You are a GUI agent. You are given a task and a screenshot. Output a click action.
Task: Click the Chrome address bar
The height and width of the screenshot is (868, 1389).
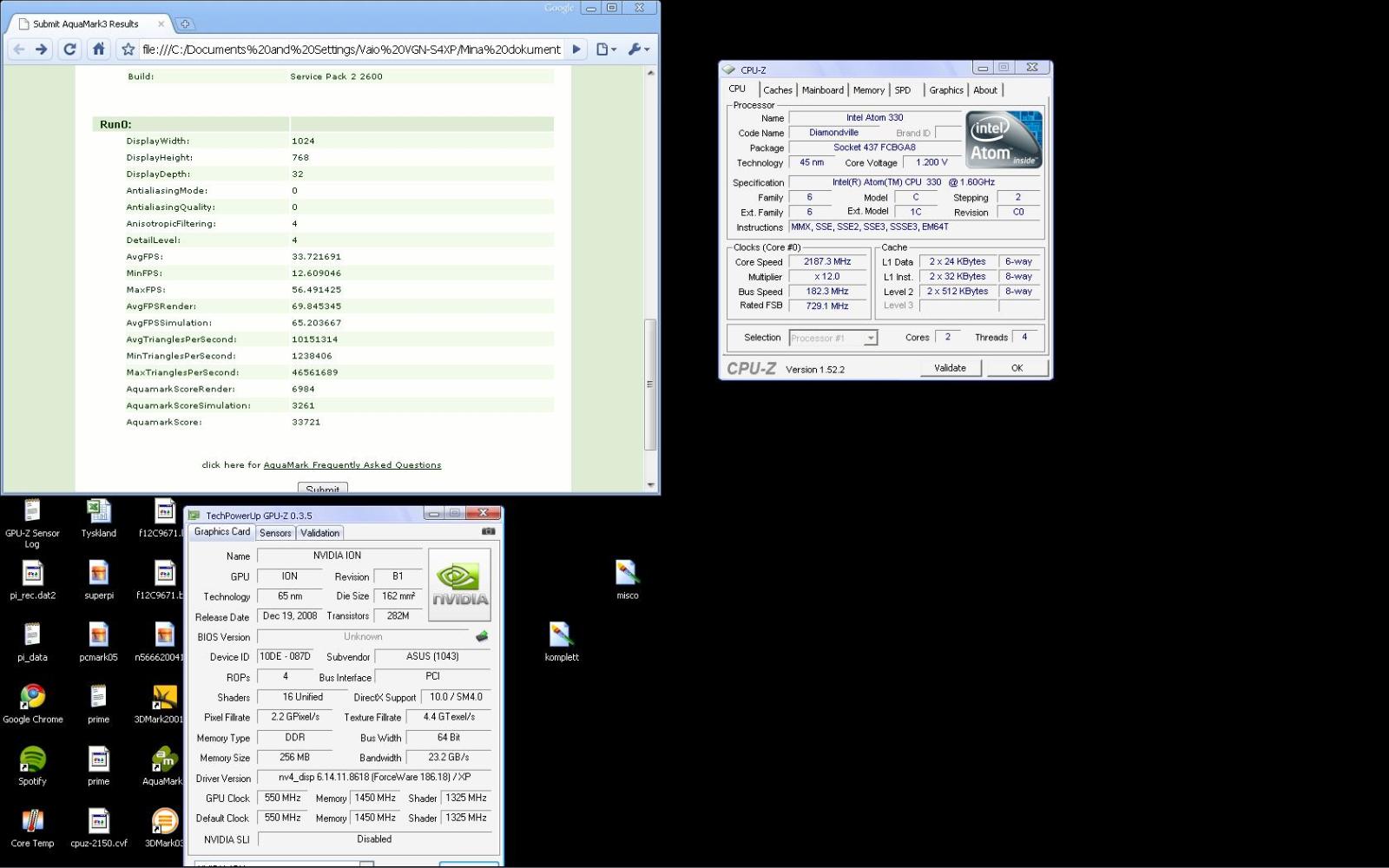pos(352,49)
